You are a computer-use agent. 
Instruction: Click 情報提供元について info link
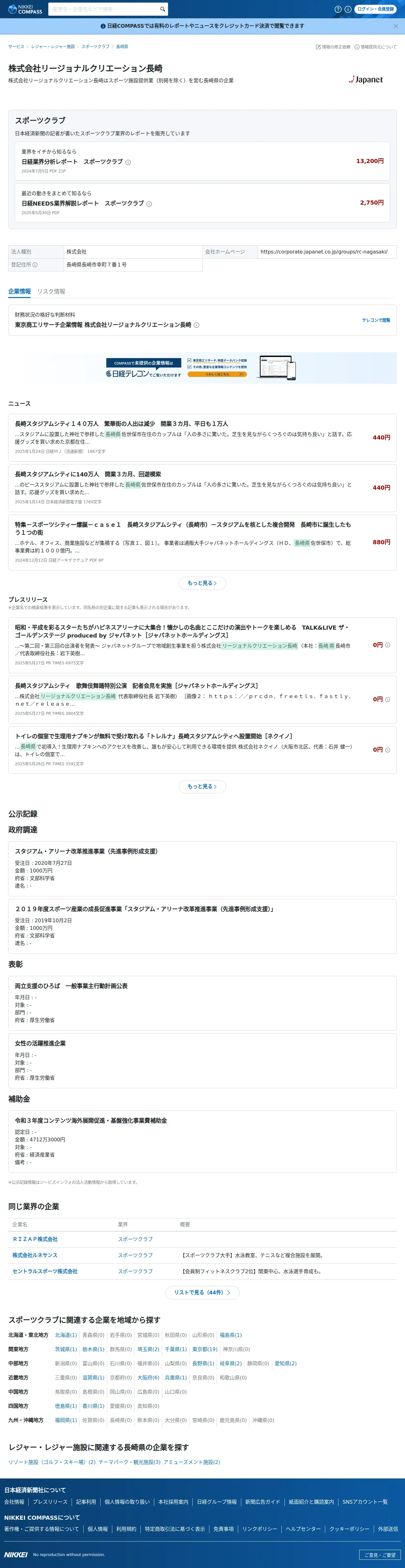tap(375, 47)
